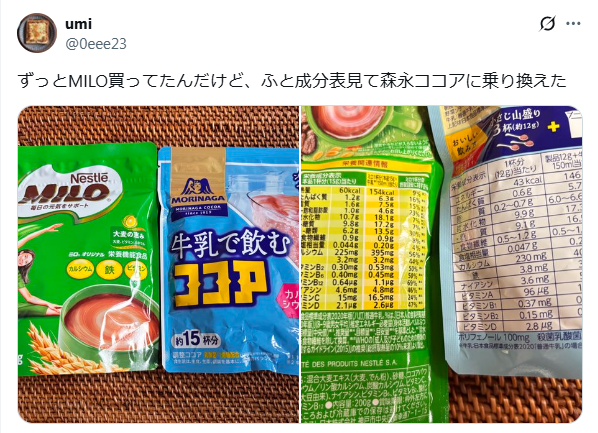Open the more options ellipsis menu
Screen dimensions: 598x433
pos(573,24)
